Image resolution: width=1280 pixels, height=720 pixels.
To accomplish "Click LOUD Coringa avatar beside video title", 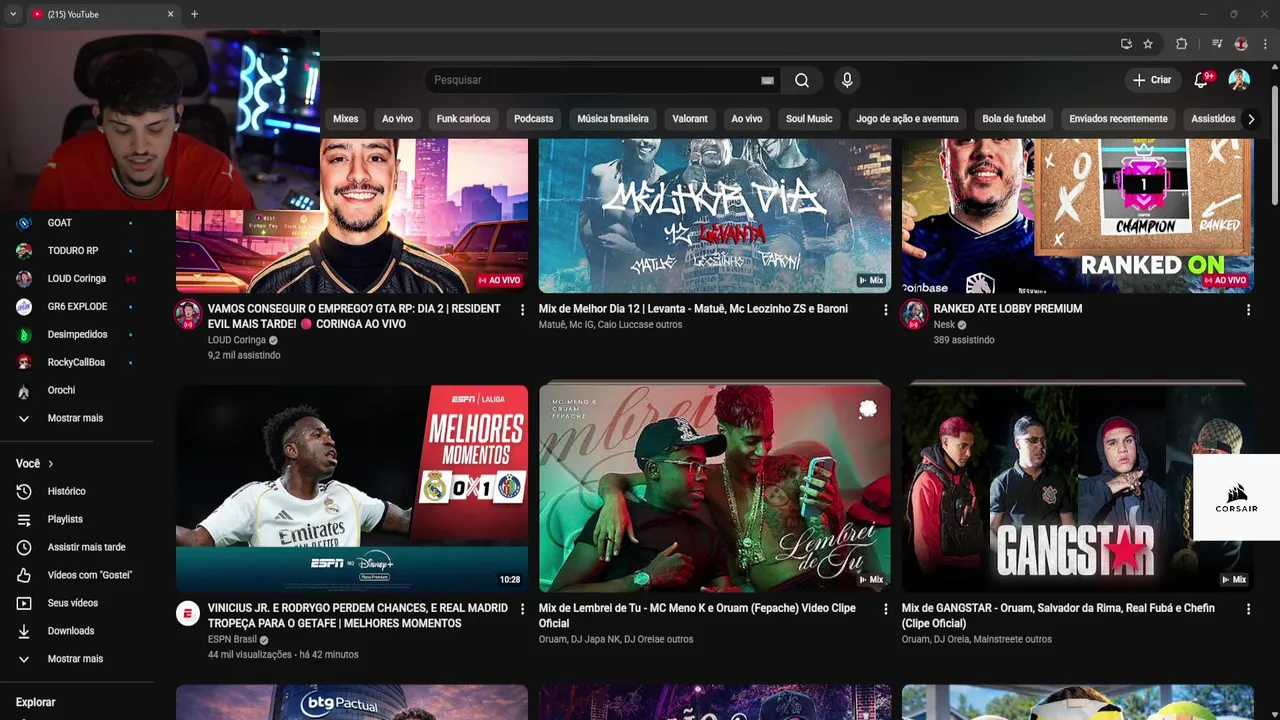I will [x=188, y=314].
